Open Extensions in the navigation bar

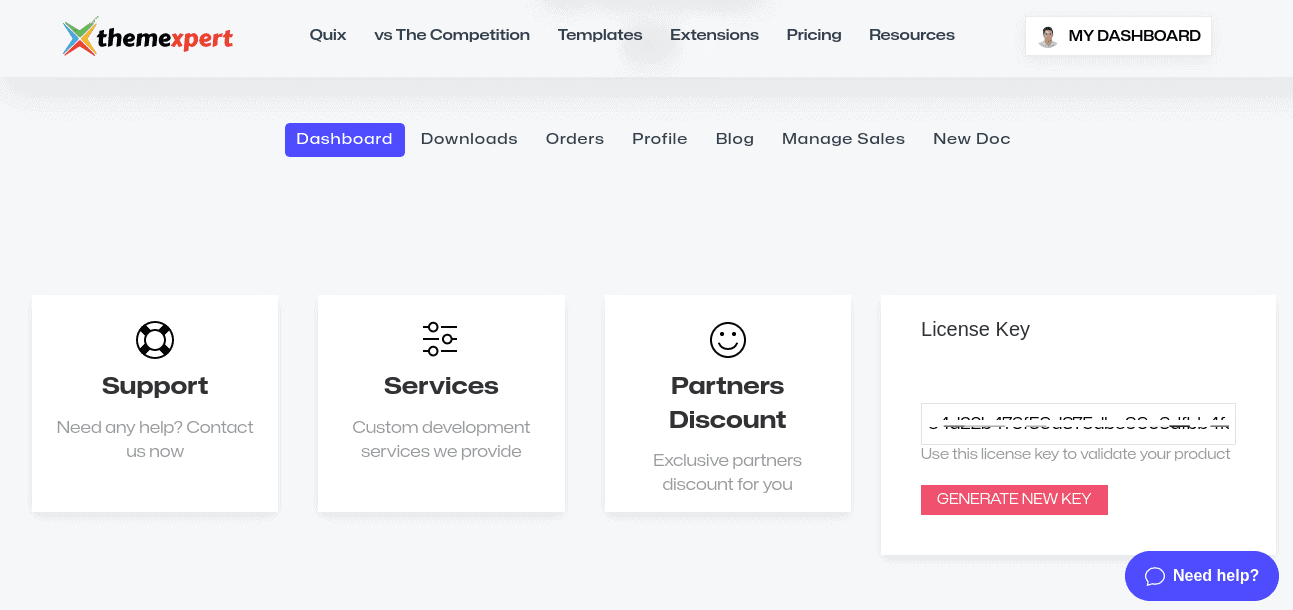tap(714, 35)
